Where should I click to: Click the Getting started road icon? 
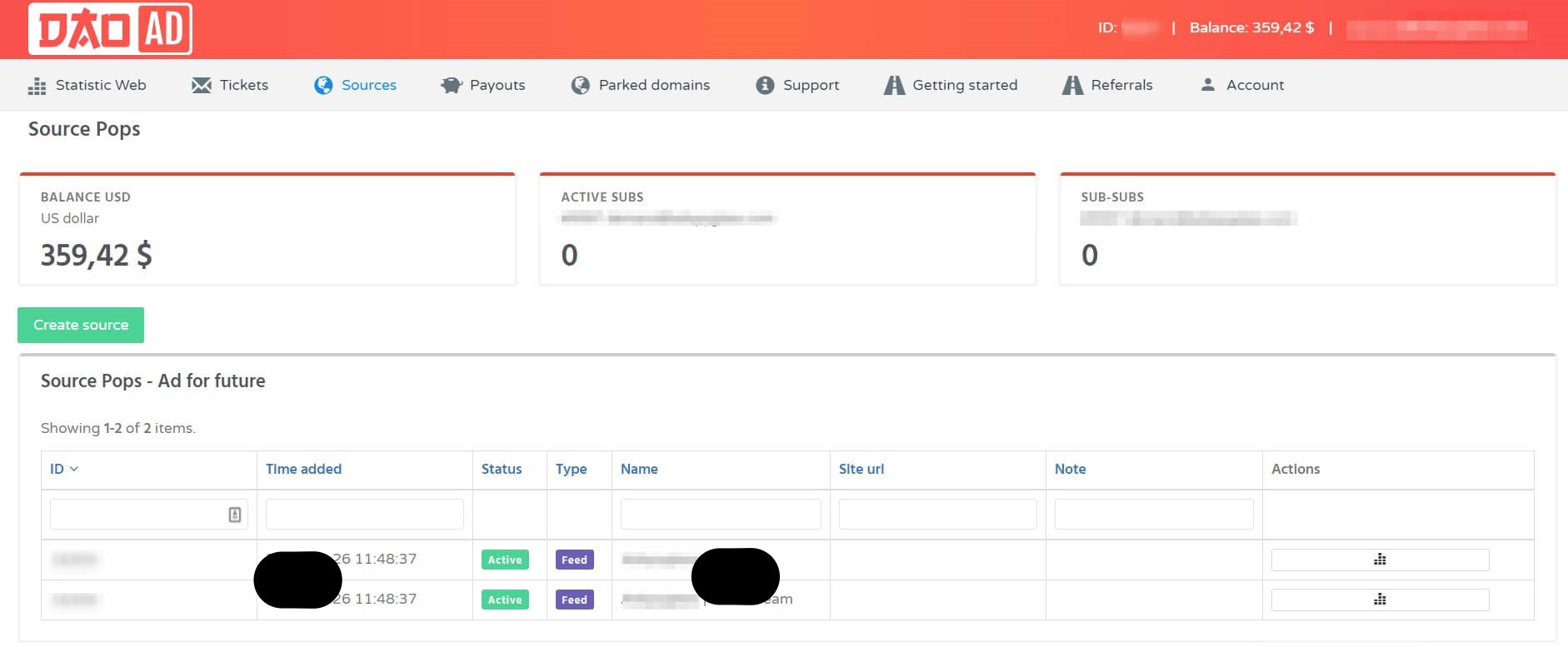point(894,85)
